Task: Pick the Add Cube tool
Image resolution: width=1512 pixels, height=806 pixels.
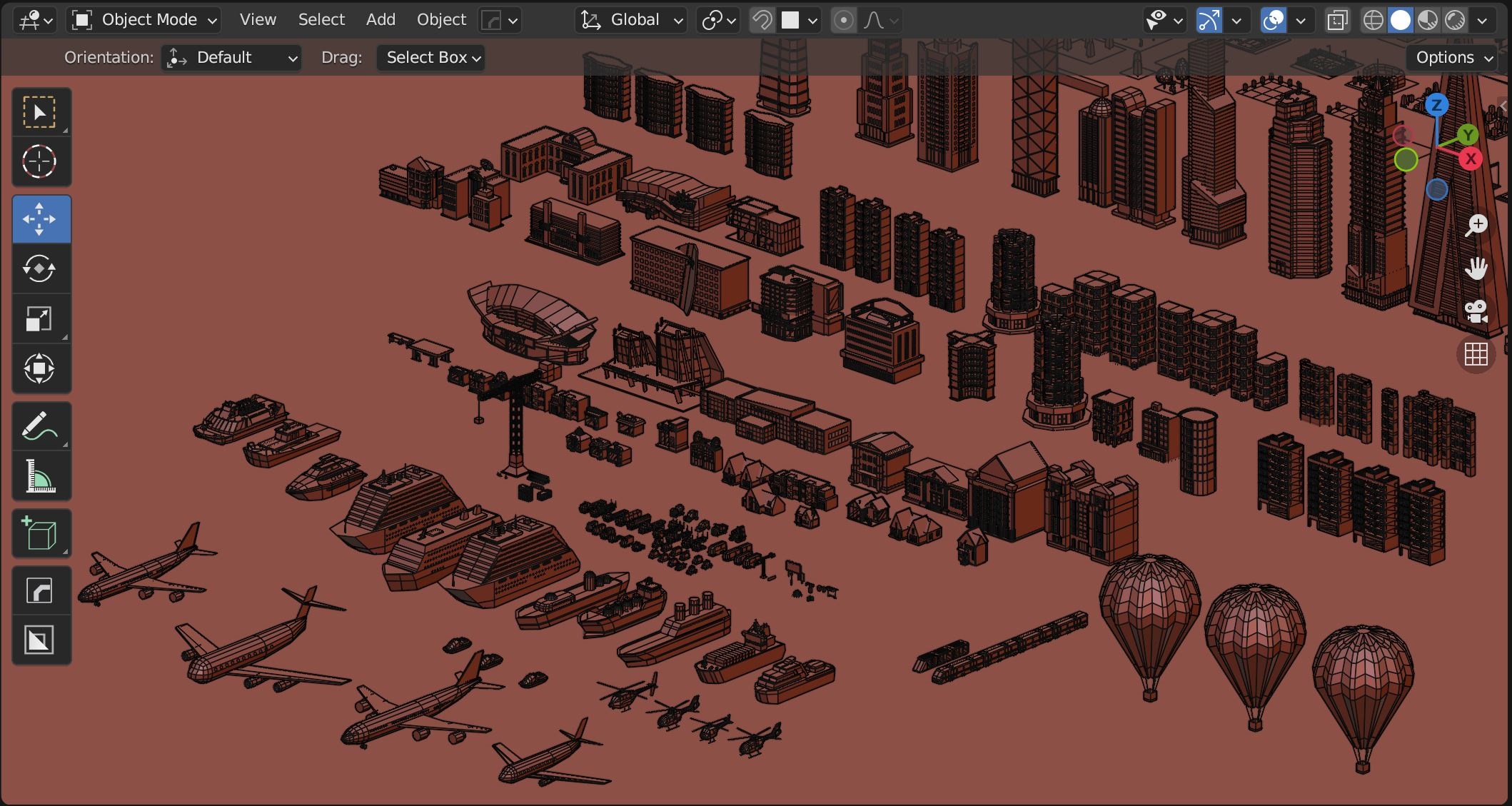Action: coord(39,533)
